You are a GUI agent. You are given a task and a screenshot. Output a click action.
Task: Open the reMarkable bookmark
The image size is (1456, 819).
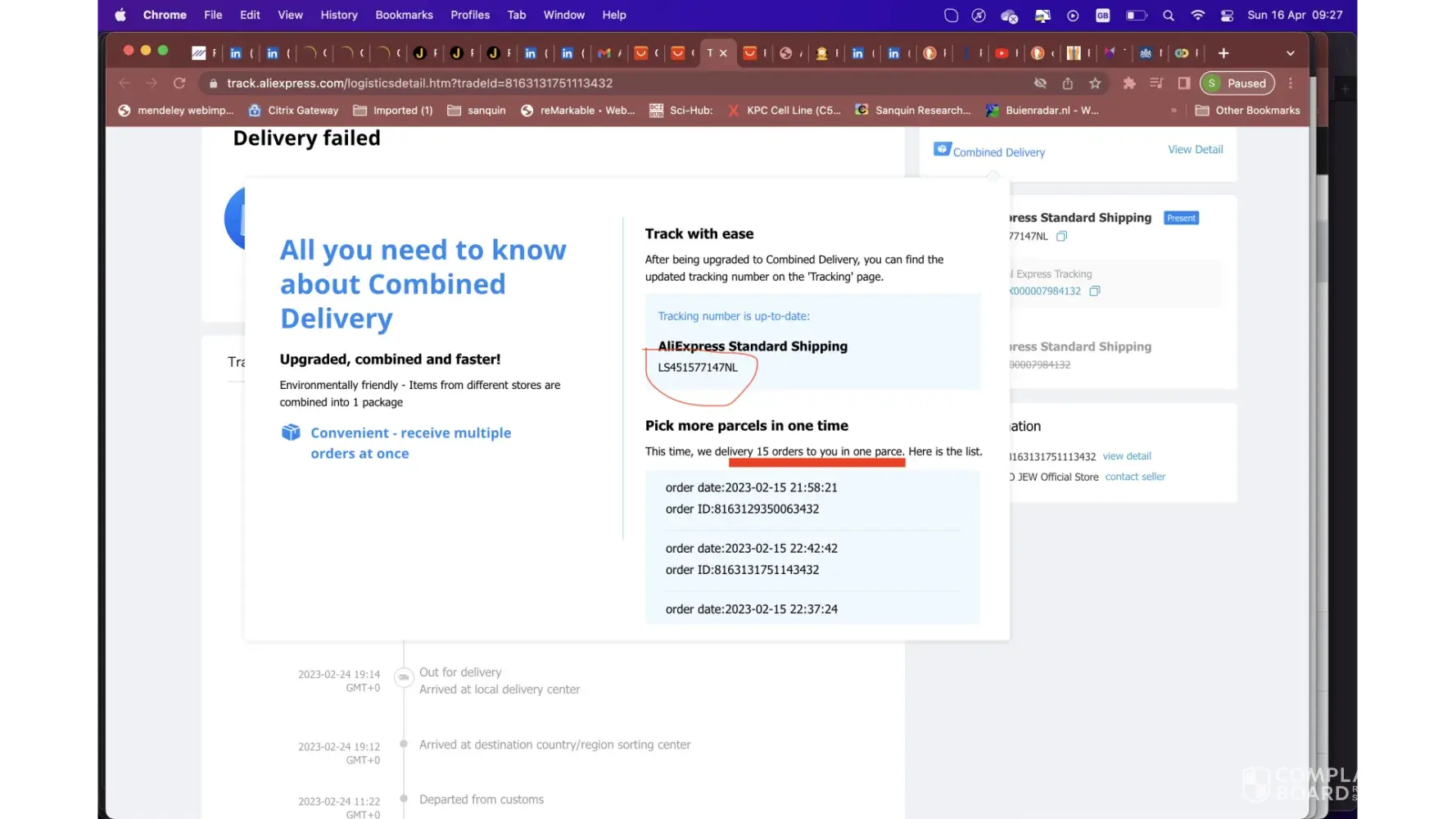578,111
